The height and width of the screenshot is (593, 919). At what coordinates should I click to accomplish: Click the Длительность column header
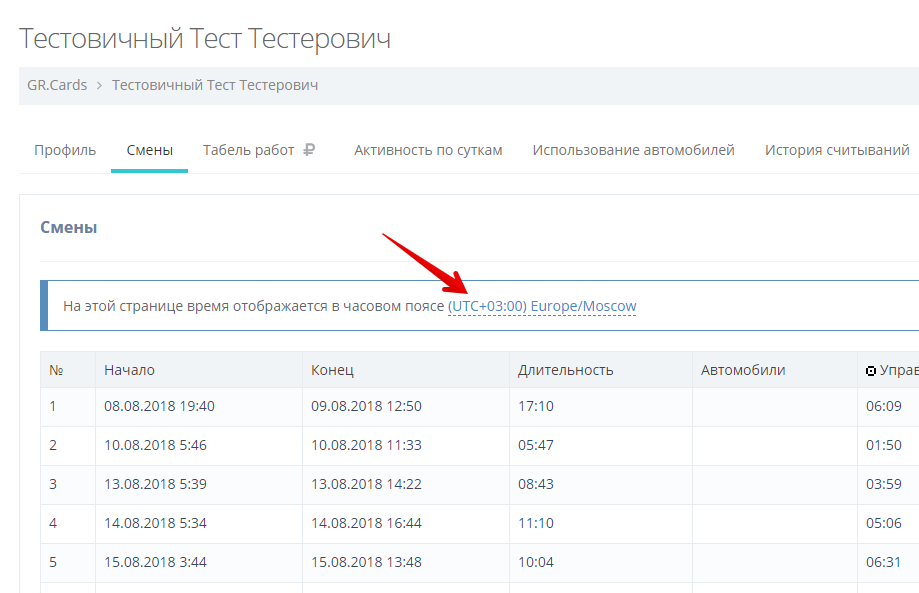click(565, 370)
